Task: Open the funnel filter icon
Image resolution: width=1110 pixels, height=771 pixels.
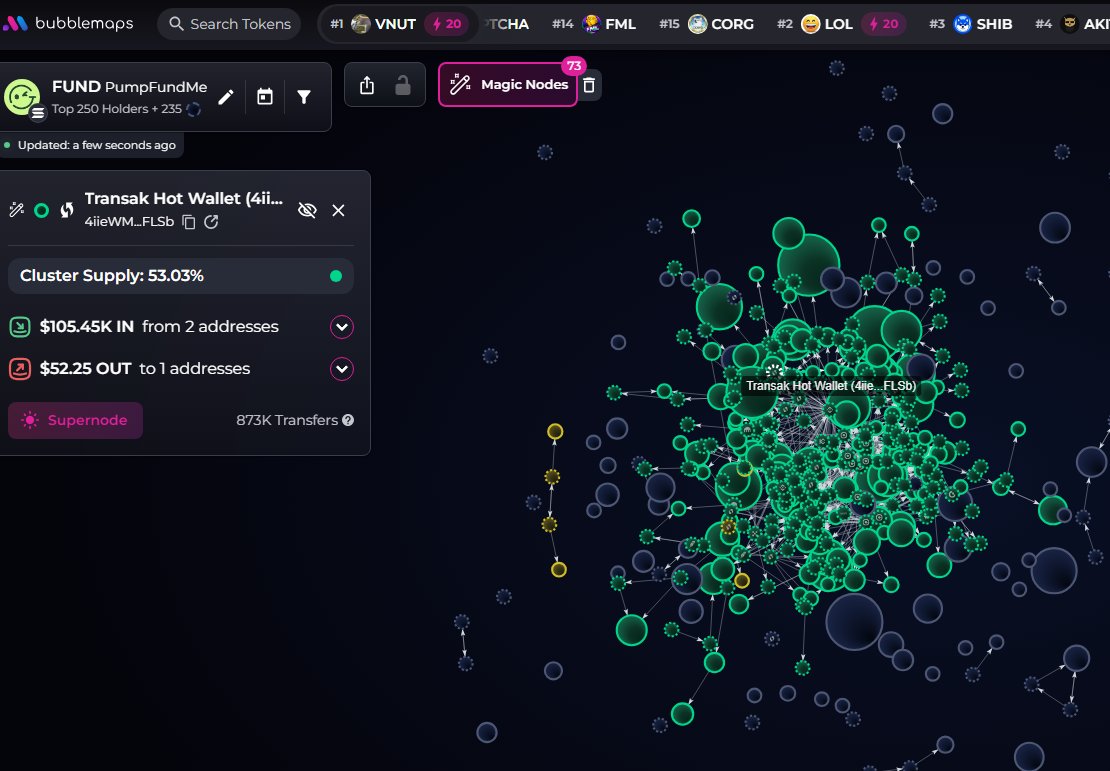Action: (x=304, y=97)
